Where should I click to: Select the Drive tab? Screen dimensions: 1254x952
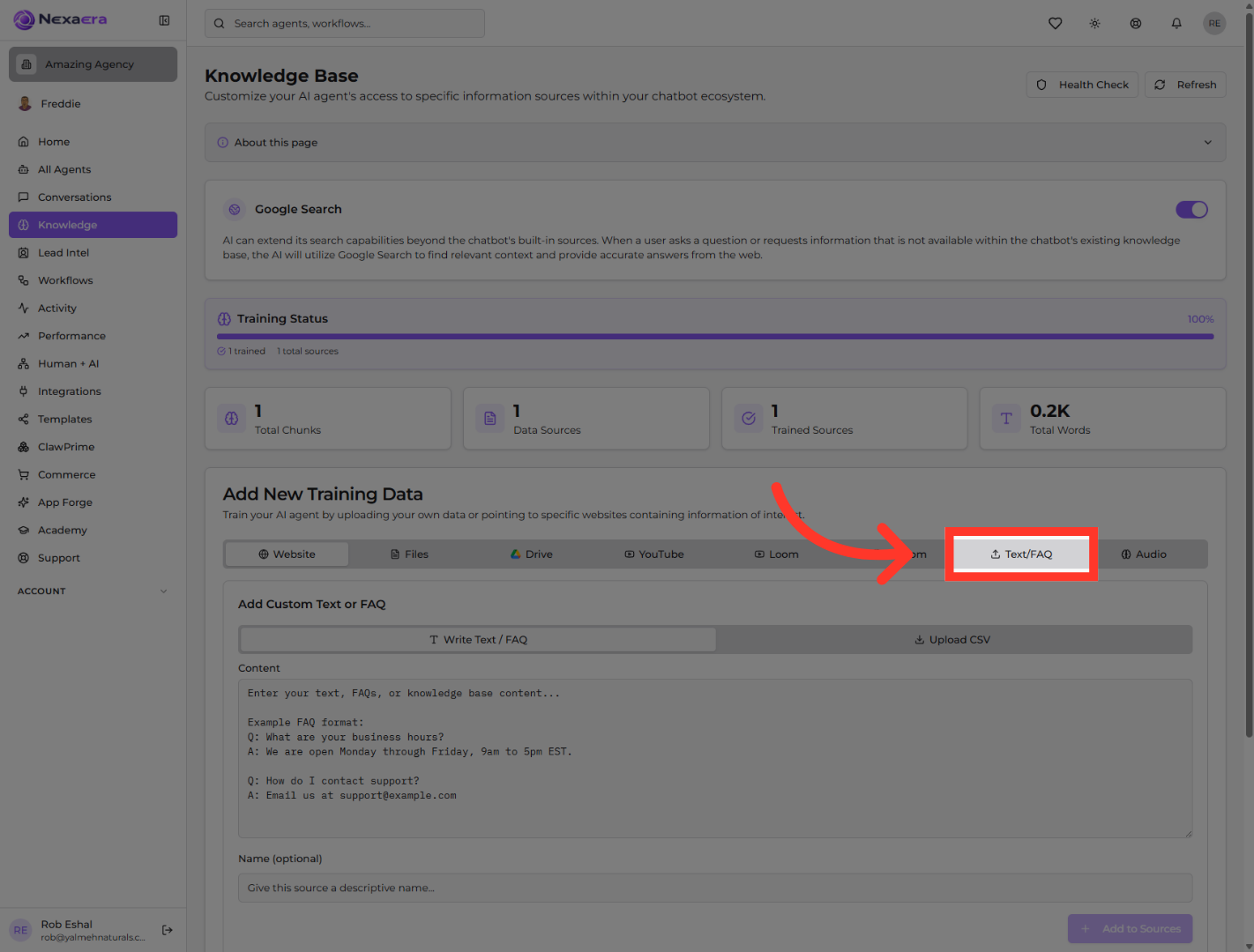click(x=532, y=554)
